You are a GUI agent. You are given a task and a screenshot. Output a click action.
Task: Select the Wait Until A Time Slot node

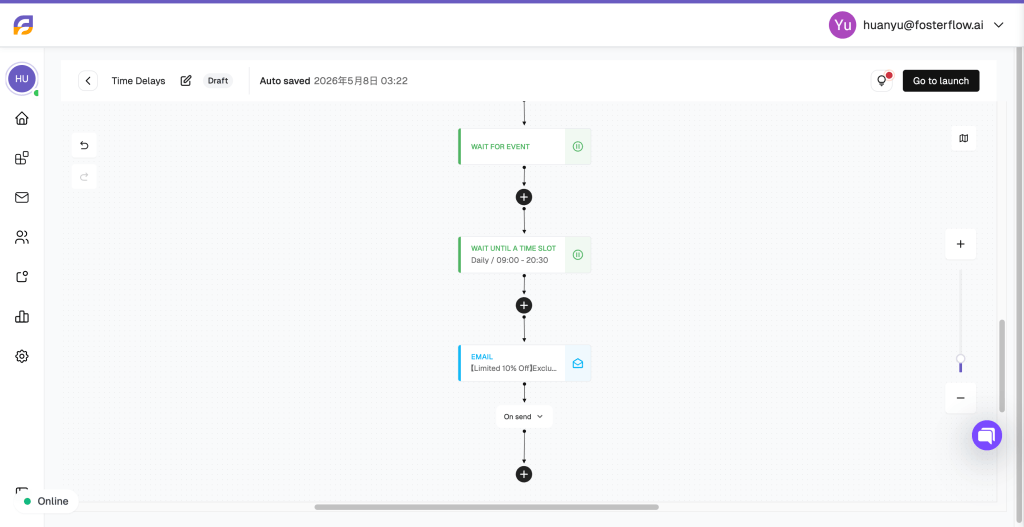(524, 255)
